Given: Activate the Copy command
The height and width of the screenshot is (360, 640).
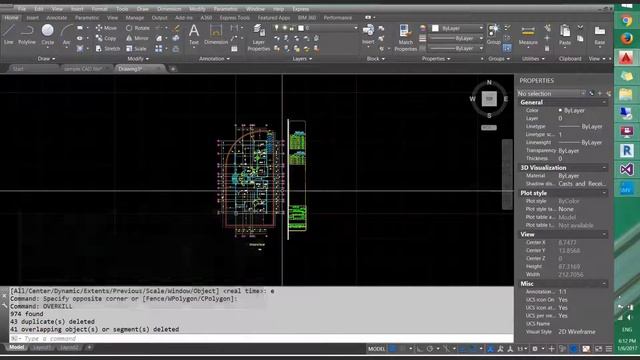Looking at the screenshot, I should tap(106, 38).
